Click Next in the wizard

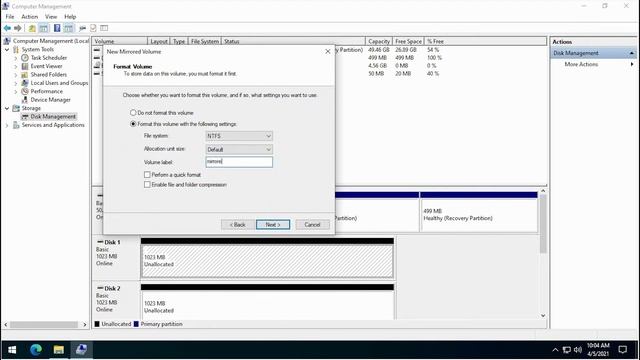[x=273, y=224]
